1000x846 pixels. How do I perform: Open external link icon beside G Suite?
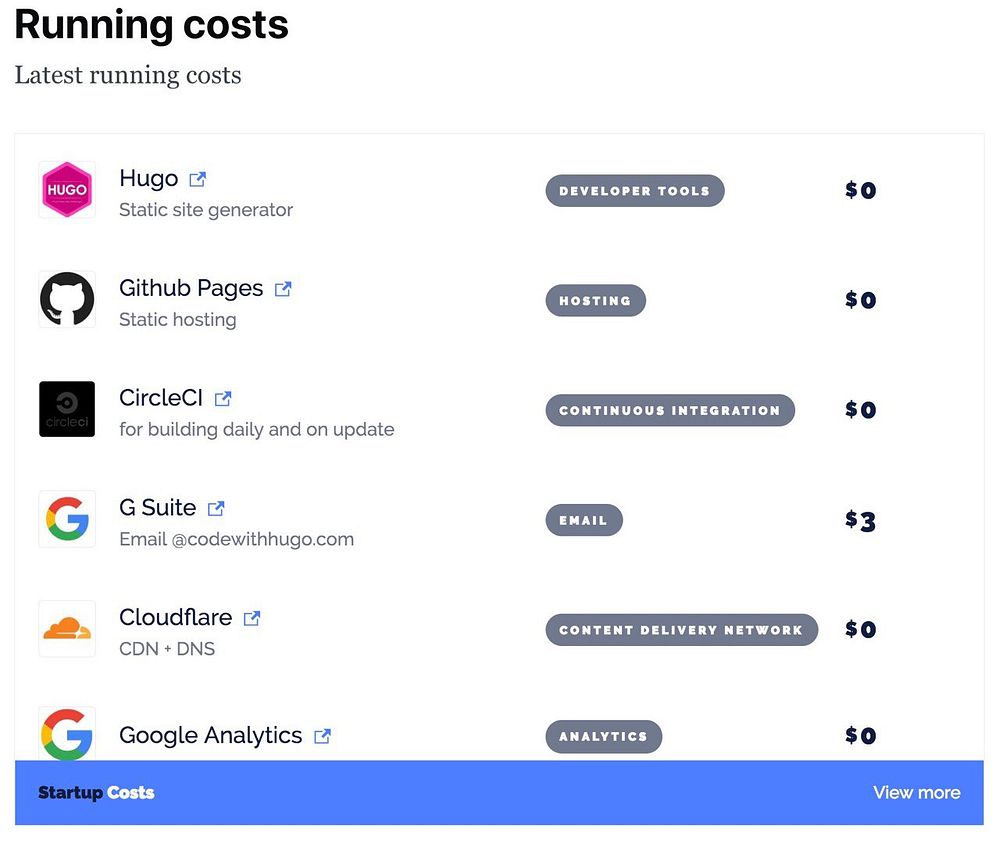[x=216, y=508]
